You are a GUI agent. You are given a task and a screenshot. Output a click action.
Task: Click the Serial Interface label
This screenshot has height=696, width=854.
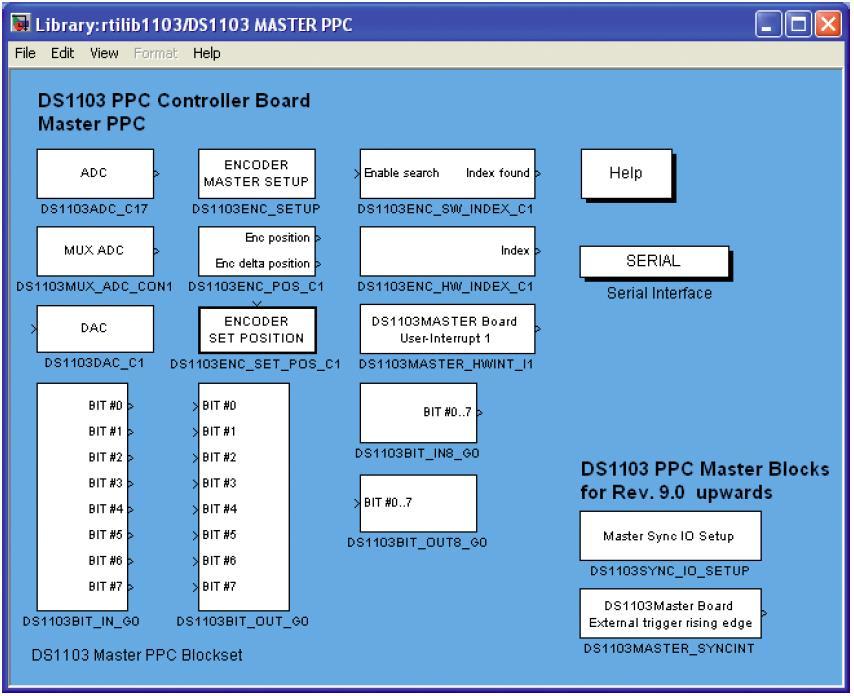(660, 294)
